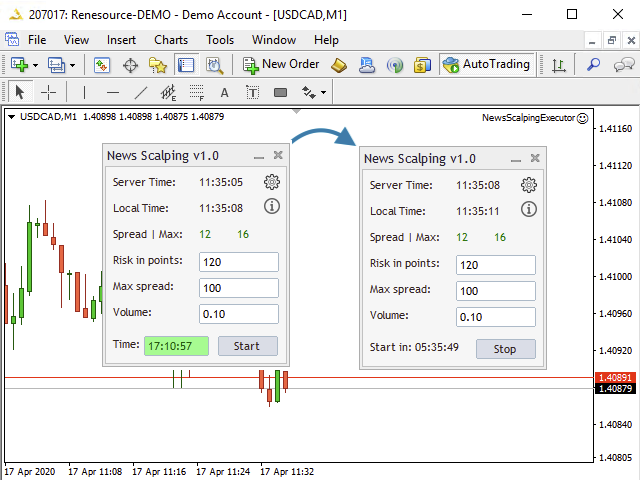Expand the Profiles dropdown arrow
Screen dimensions: 640x480
[73, 65]
